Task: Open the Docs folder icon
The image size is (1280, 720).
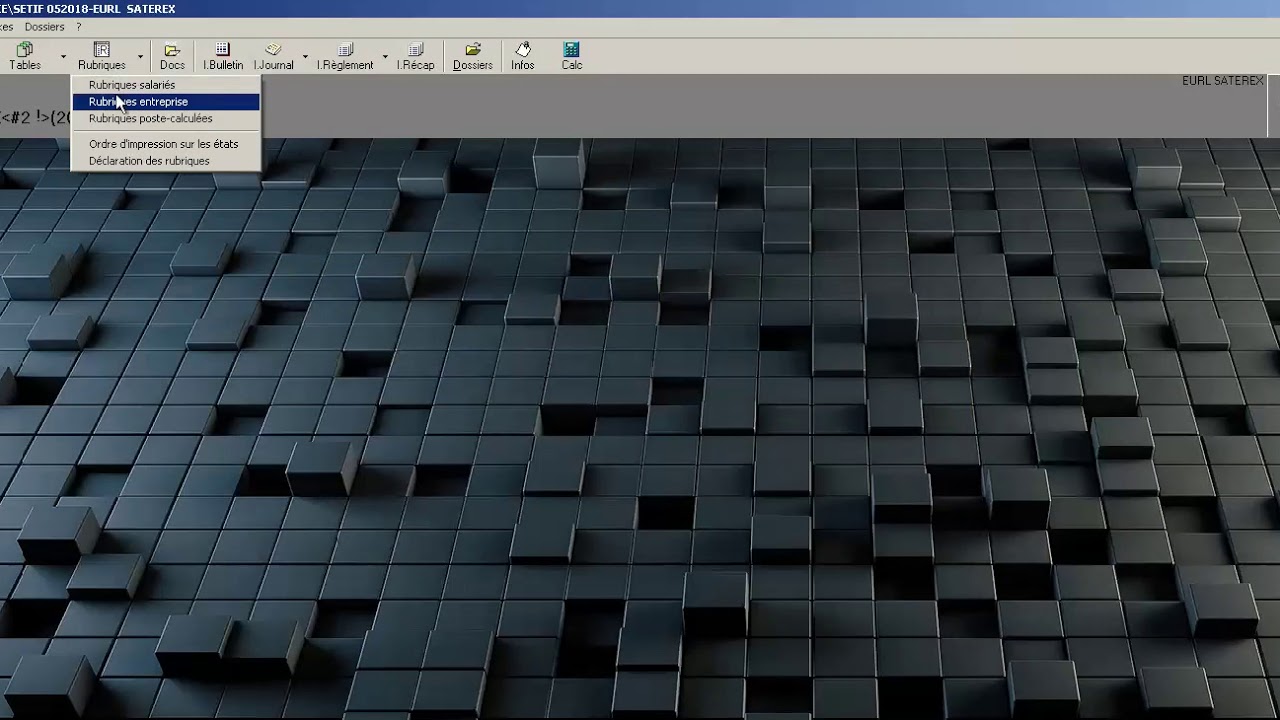Action: [172, 56]
